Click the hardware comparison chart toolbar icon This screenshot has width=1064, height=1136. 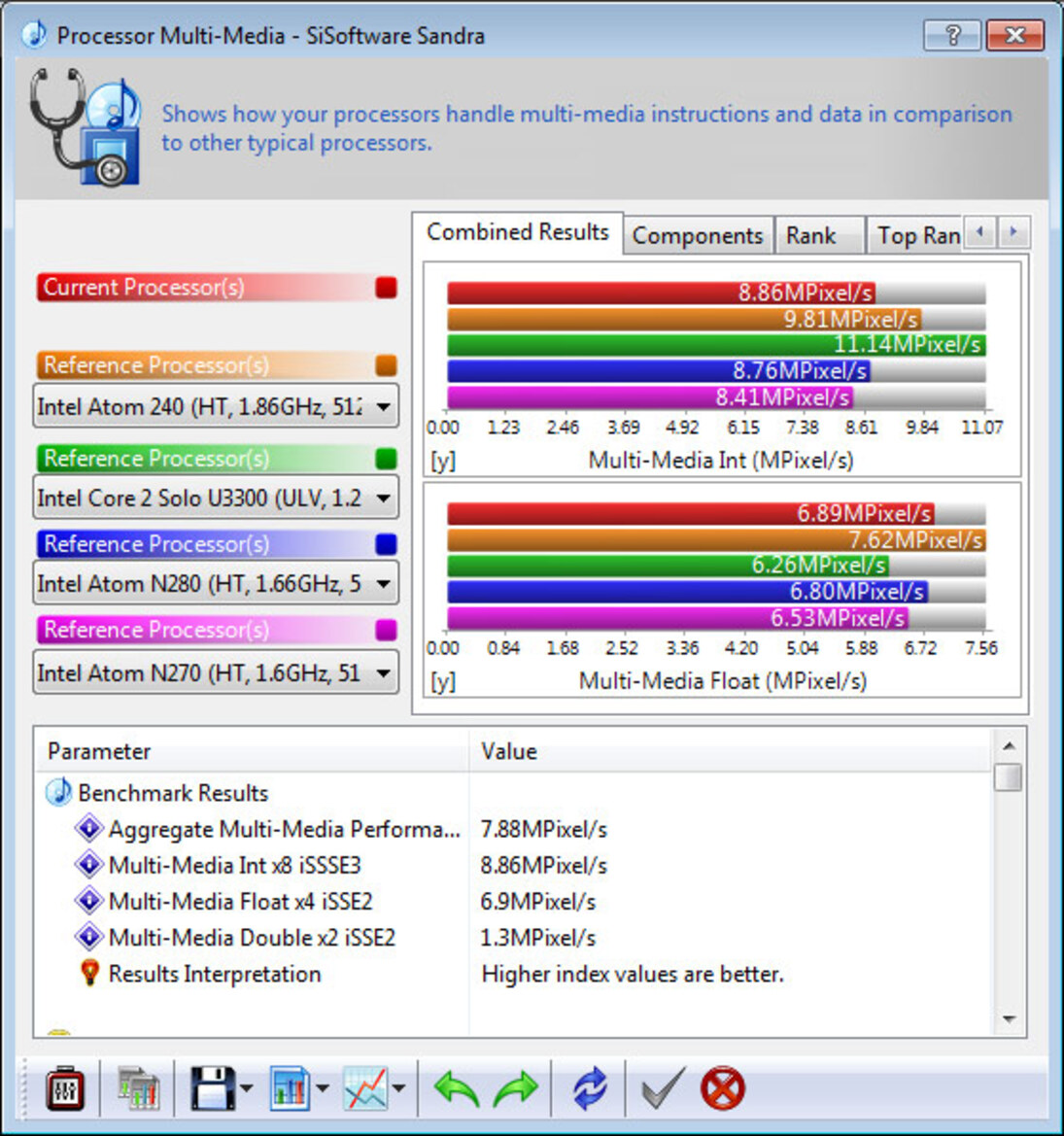(x=138, y=1088)
